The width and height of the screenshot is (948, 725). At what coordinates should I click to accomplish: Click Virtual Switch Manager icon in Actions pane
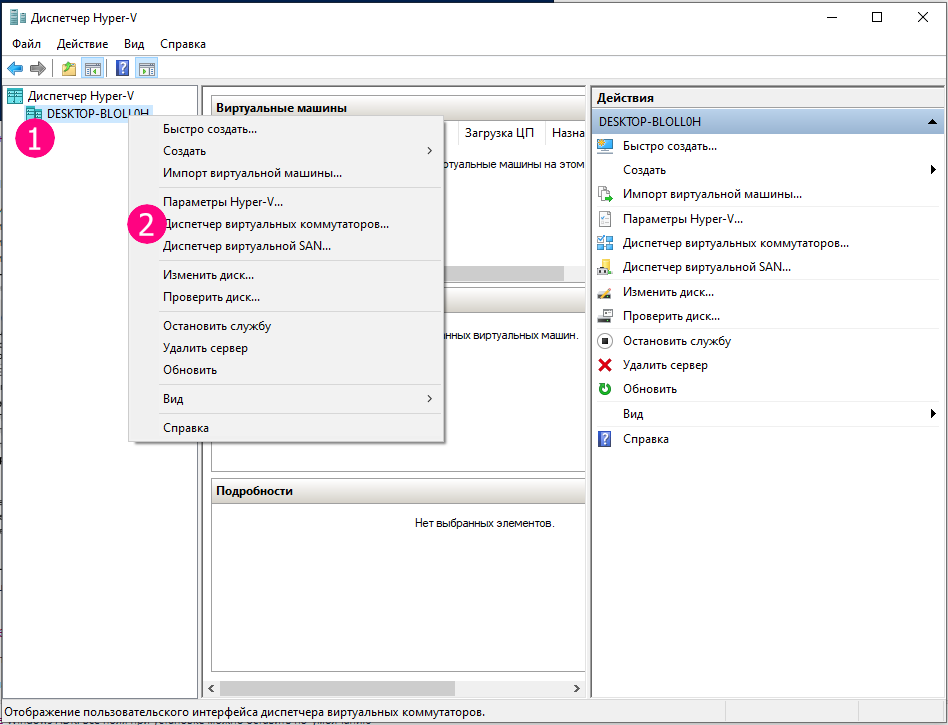tap(605, 243)
